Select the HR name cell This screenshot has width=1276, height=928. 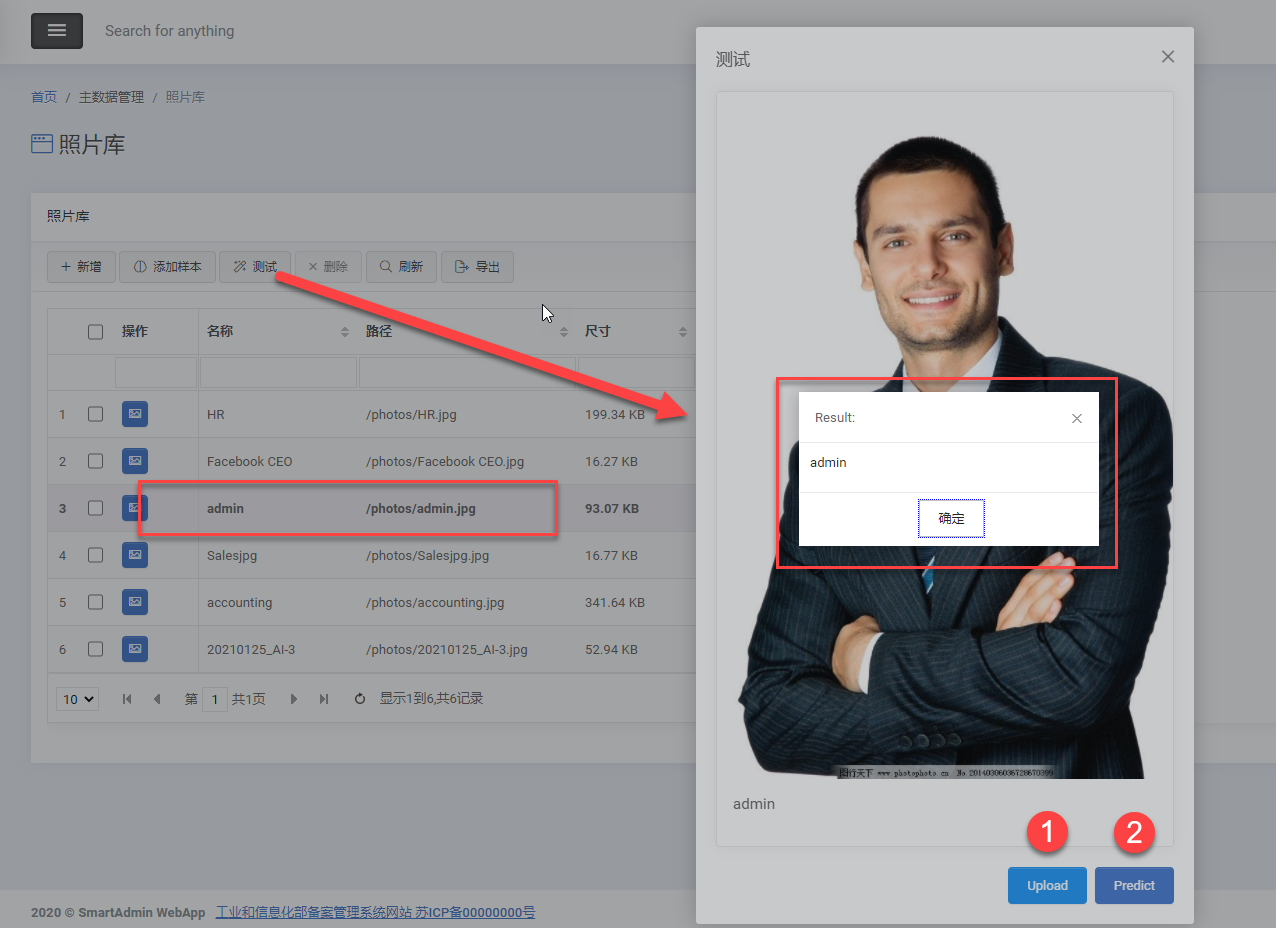[x=278, y=414]
